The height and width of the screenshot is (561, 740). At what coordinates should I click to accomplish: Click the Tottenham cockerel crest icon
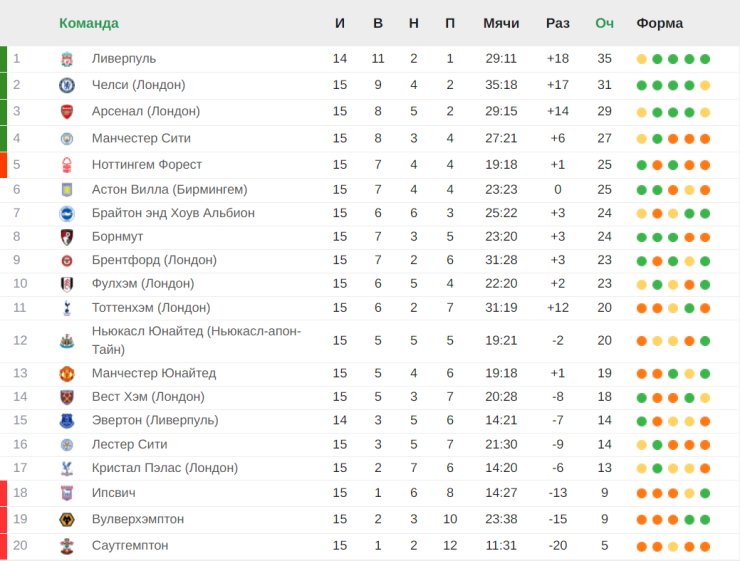click(x=67, y=308)
